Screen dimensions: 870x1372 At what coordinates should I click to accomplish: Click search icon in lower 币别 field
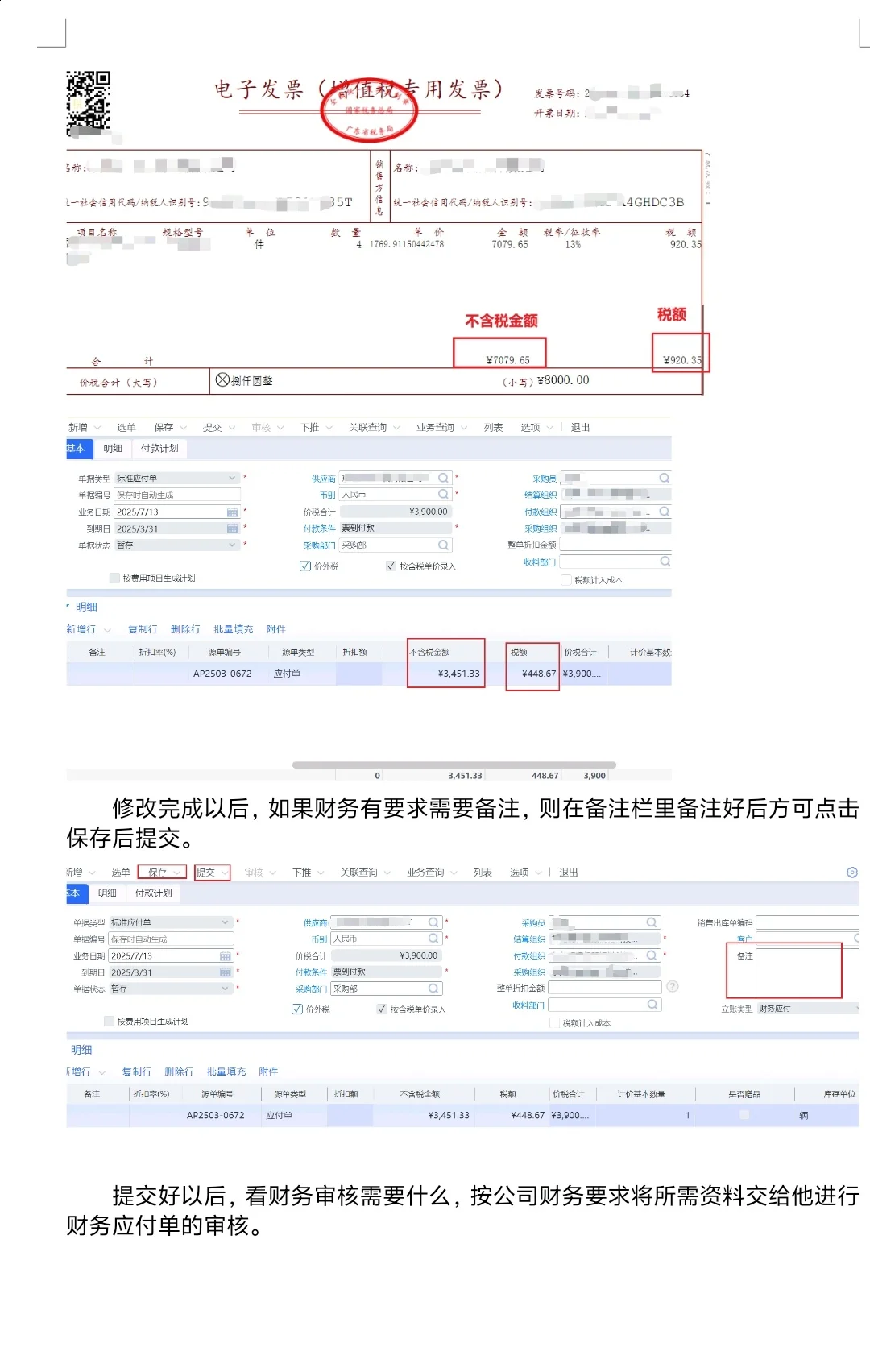433,939
